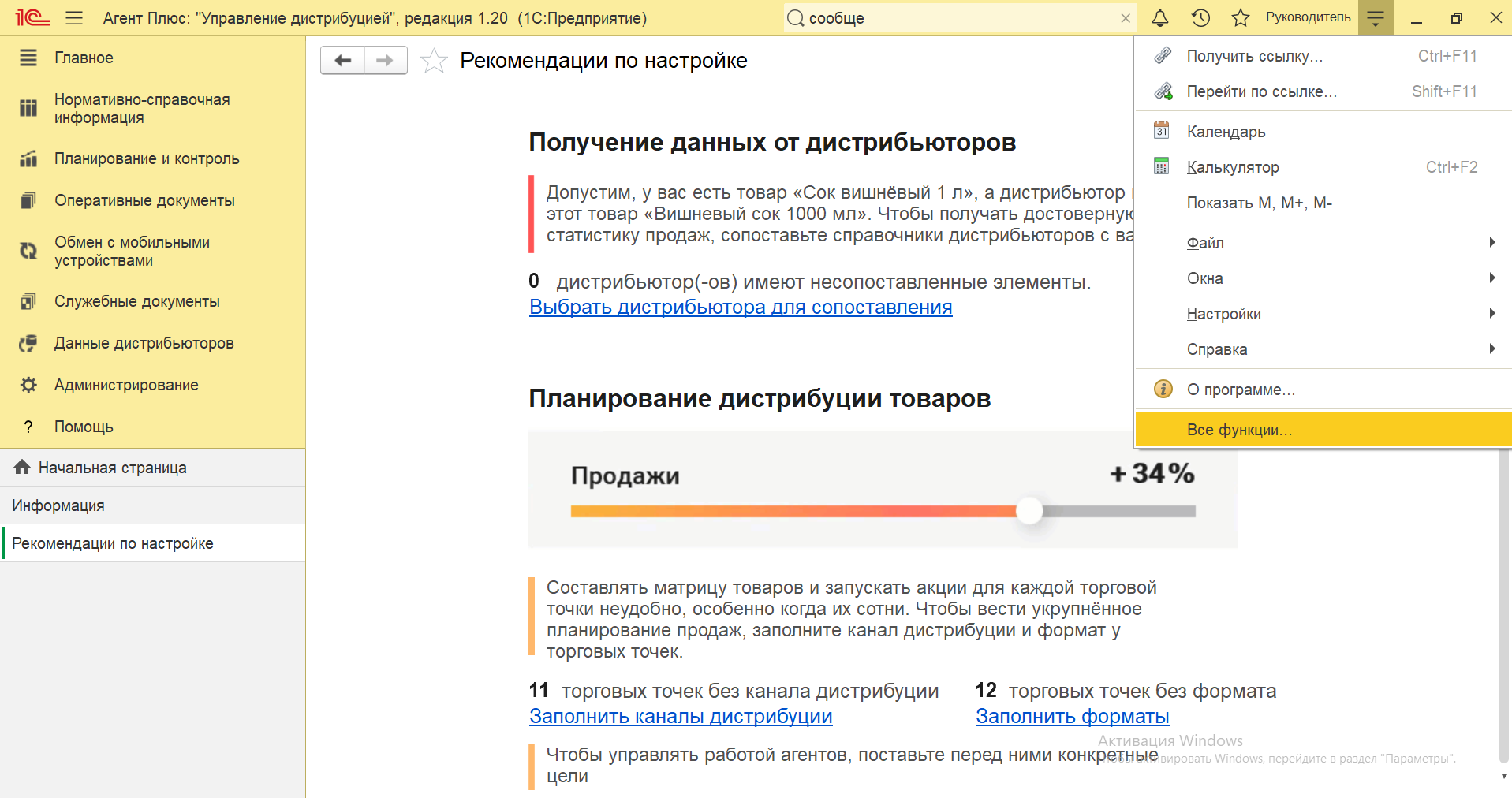
Task: Click Заполнить форматы link
Action: click(1072, 716)
